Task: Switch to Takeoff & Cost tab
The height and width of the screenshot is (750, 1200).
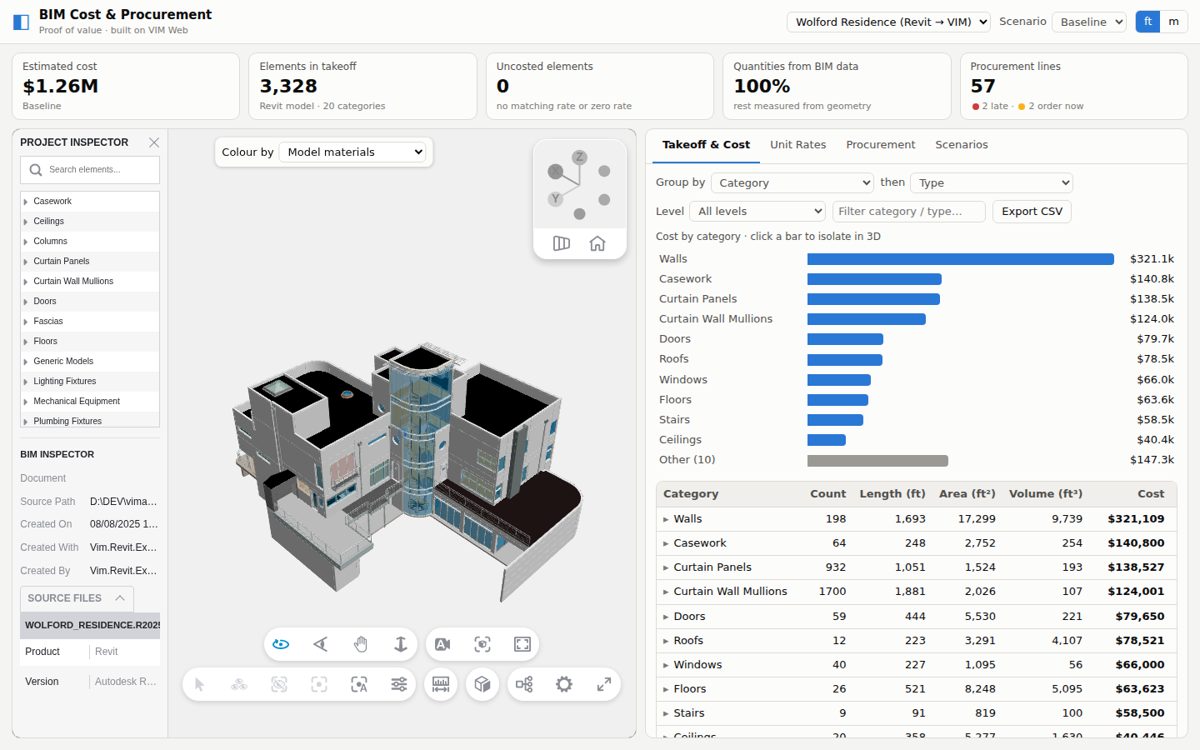Action: [x=706, y=145]
